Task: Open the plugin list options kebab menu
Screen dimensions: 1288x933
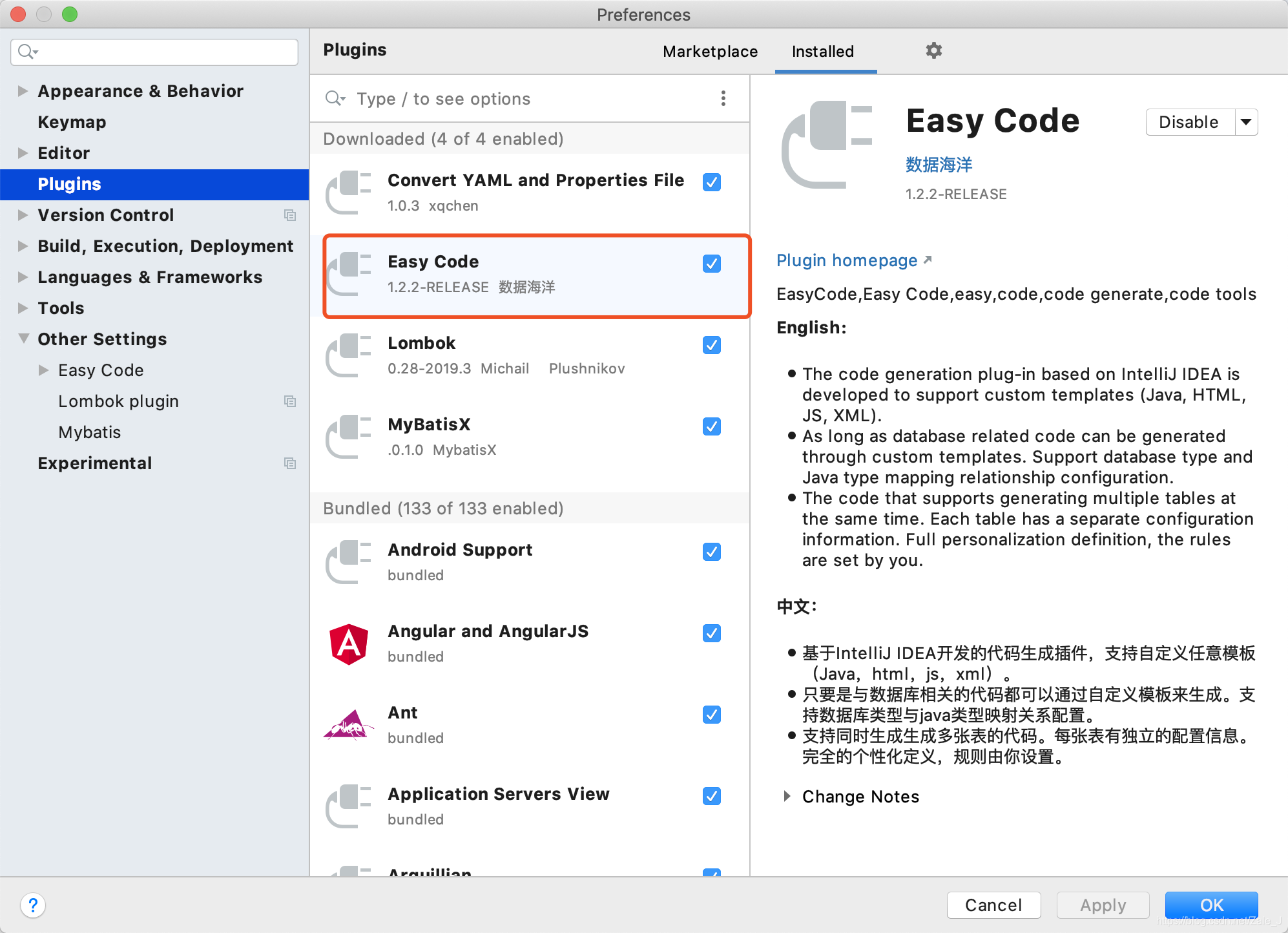Action: (723, 98)
